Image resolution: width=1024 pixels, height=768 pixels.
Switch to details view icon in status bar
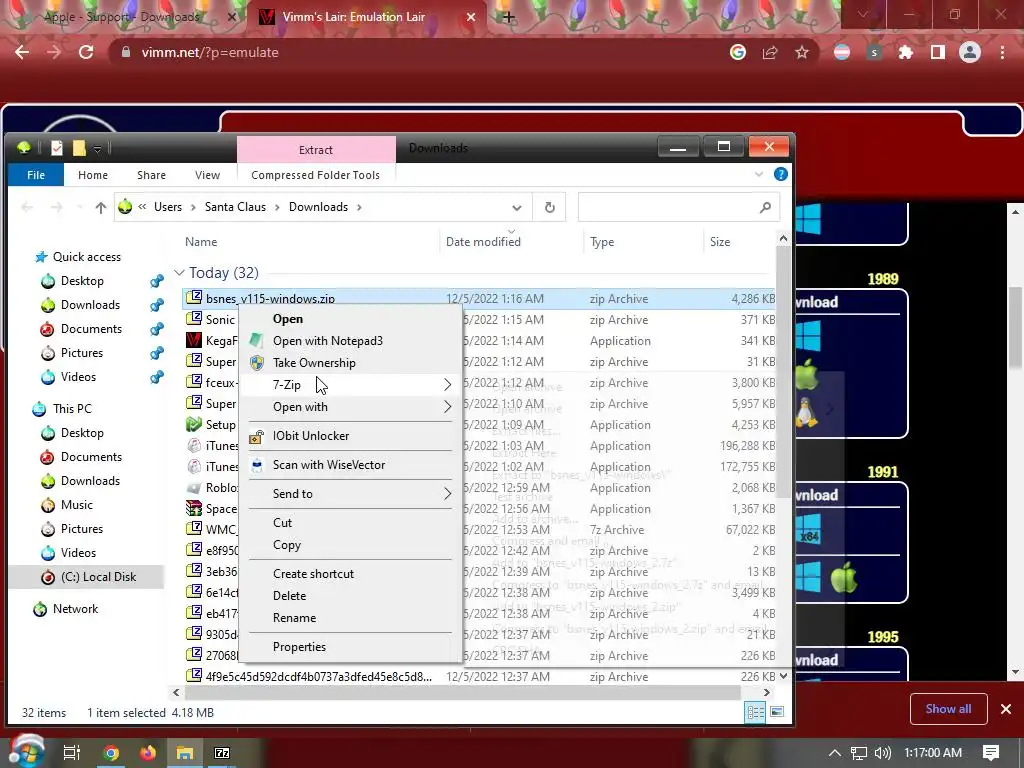click(756, 712)
